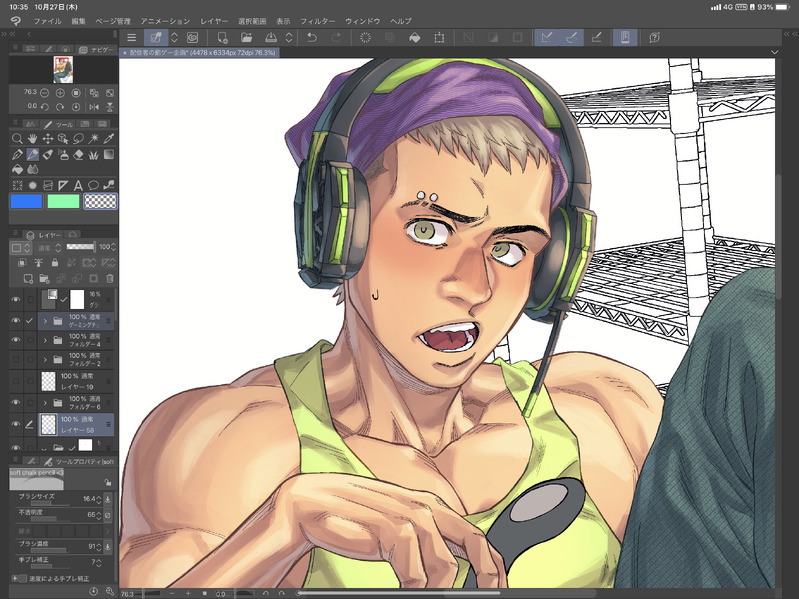Image resolution: width=799 pixels, height=599 pixels.
Task: Click the hamburger menu in command bar
Action: pyautogui.click(x=131, y=37)
